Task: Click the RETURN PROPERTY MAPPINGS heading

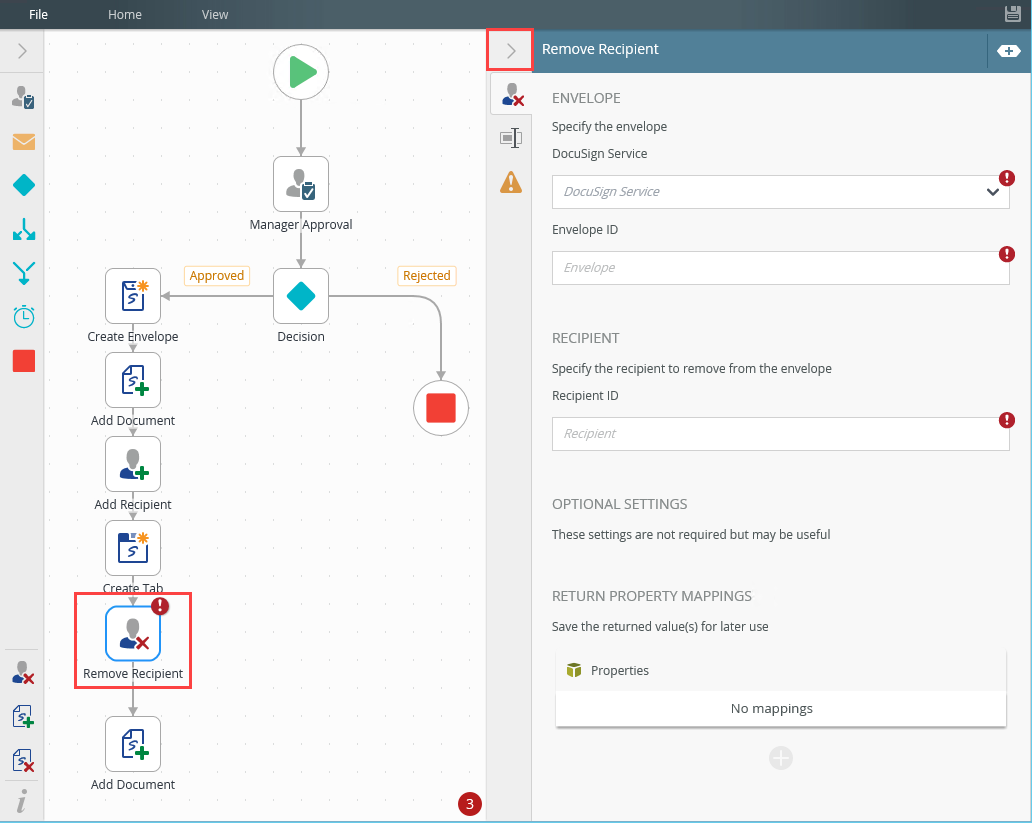Action: point(652,596)
